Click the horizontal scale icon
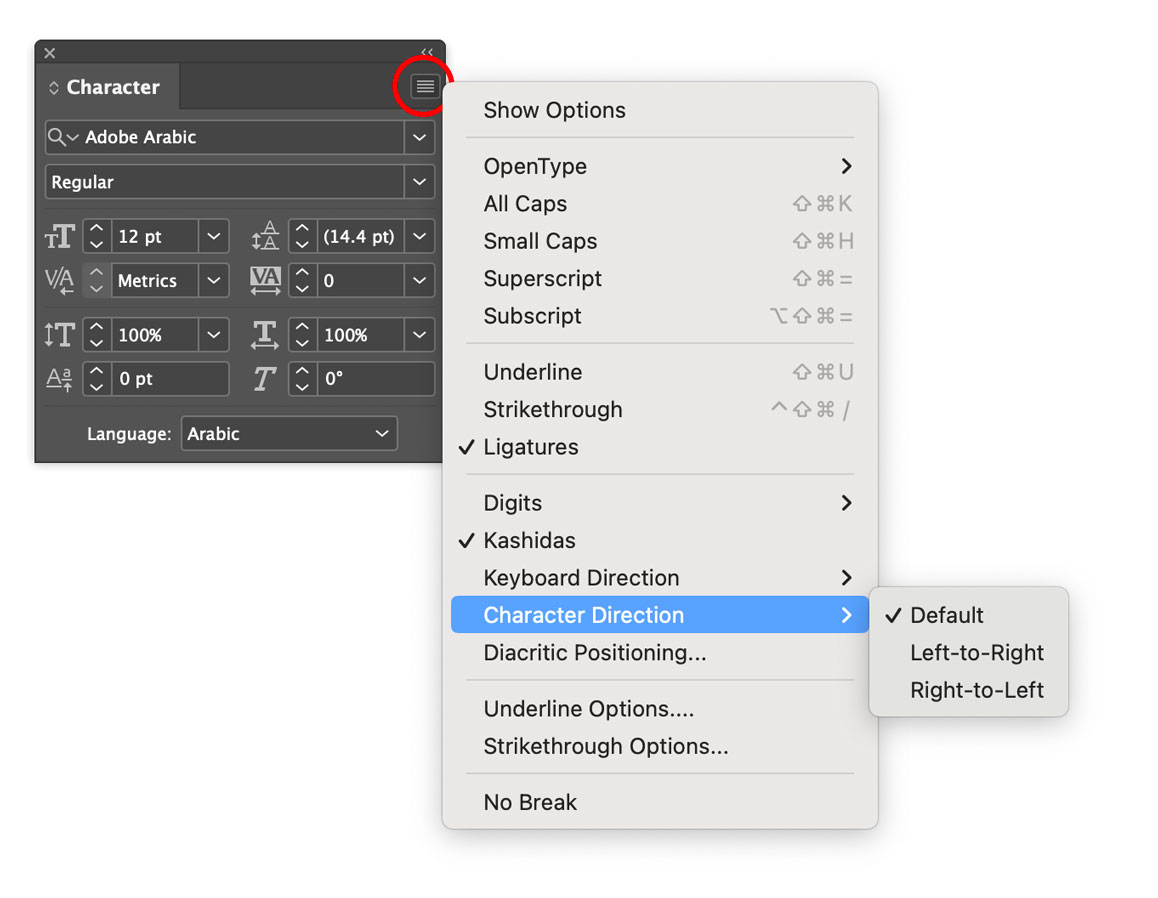Viewport: 1158px width, 898px height. pyautogui.click(x=264, y=334)
